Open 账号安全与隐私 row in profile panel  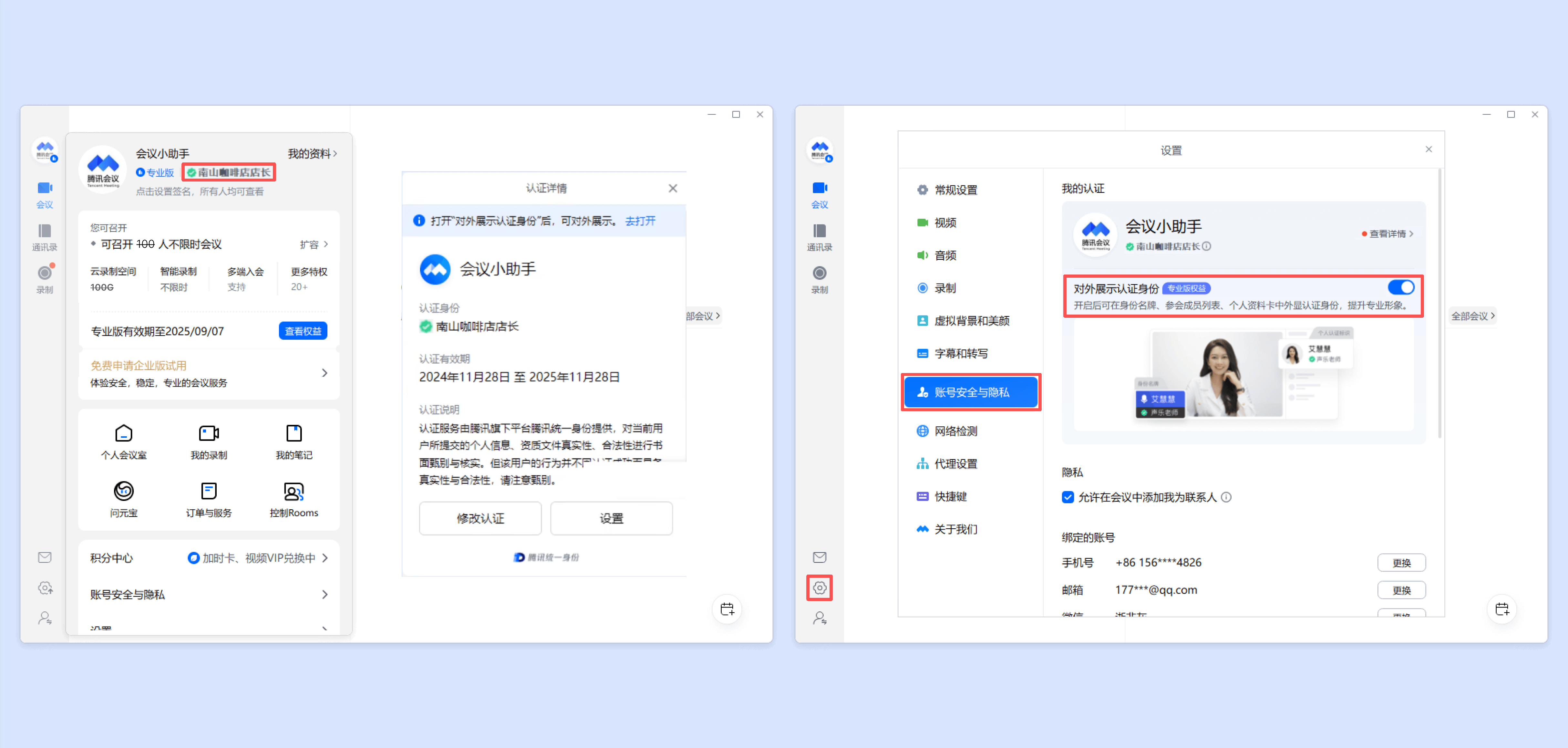(x=209, y=595)
